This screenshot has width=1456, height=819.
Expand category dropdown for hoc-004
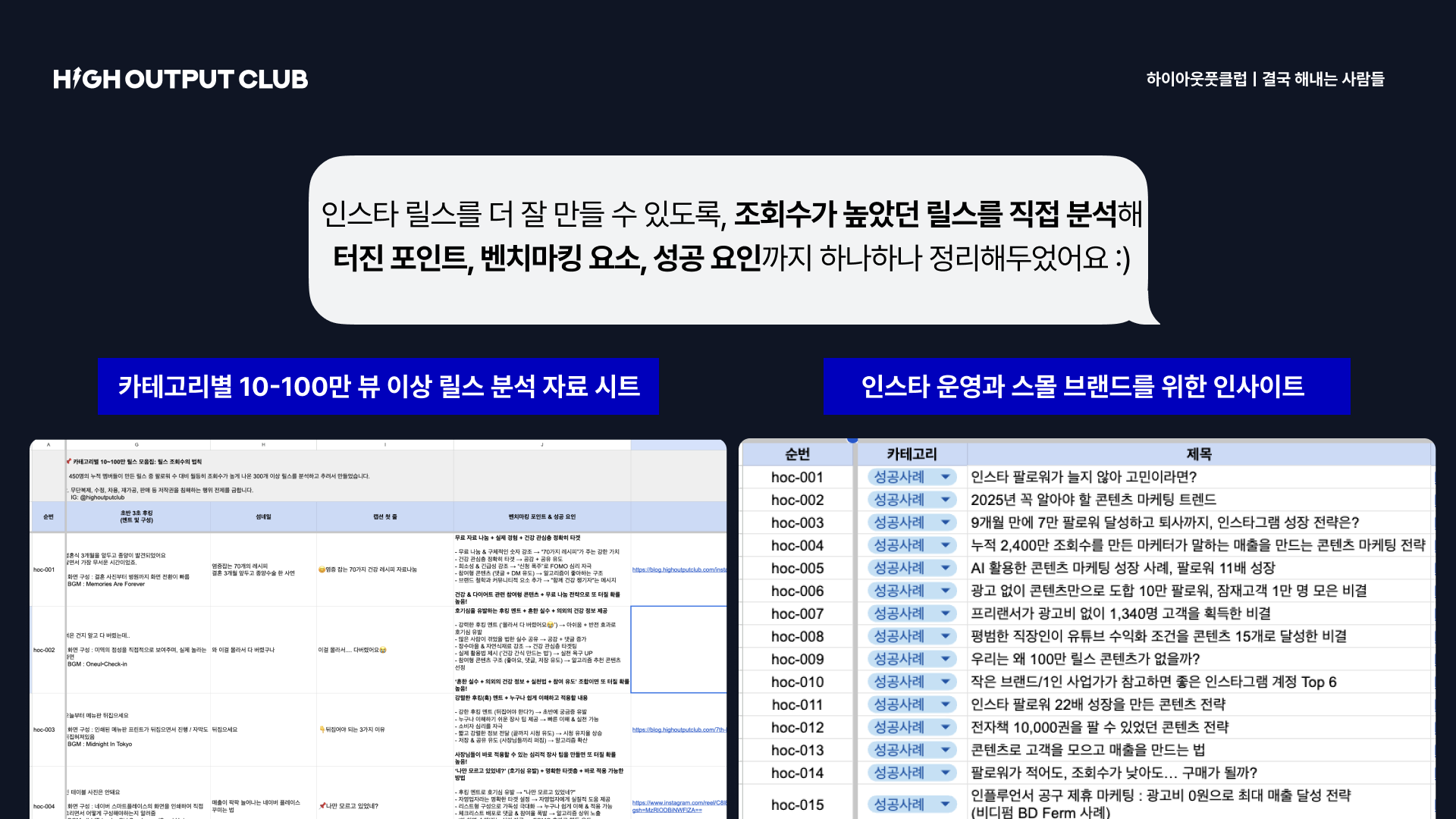tap(946, 545)
